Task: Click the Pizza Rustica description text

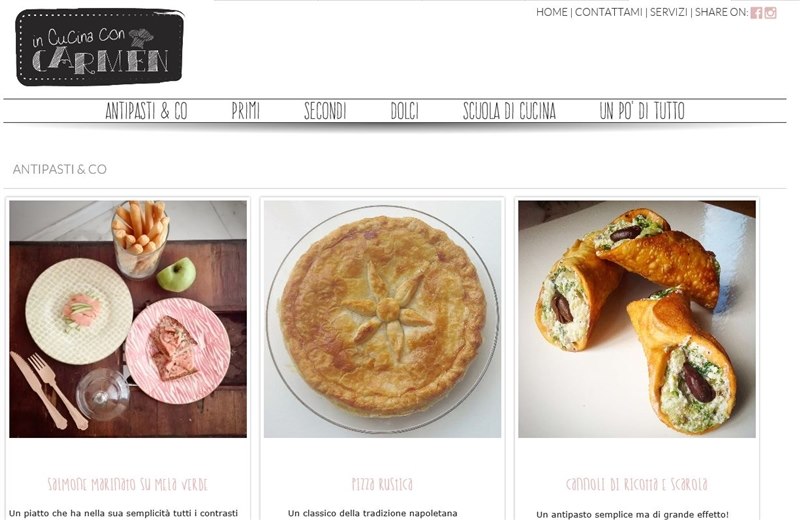Action: coord(372,513)
